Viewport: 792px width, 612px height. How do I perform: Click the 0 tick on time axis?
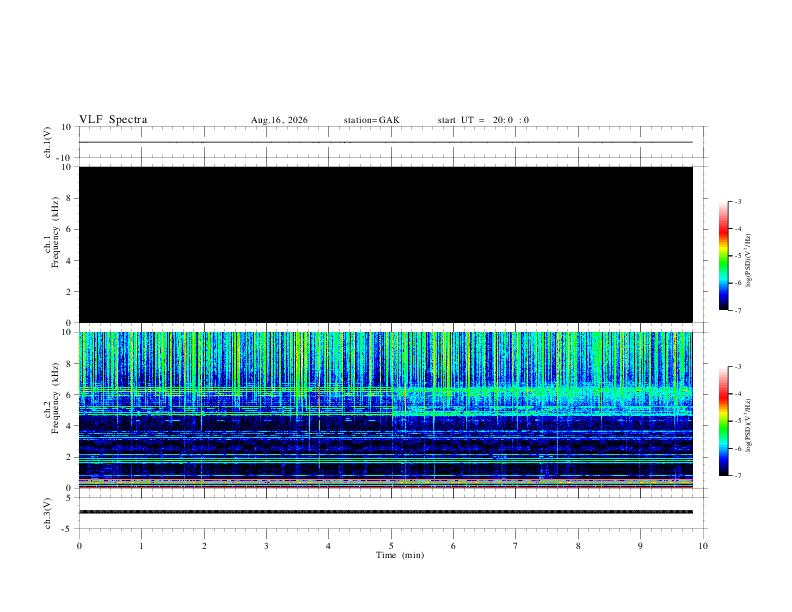pos(79,546)
